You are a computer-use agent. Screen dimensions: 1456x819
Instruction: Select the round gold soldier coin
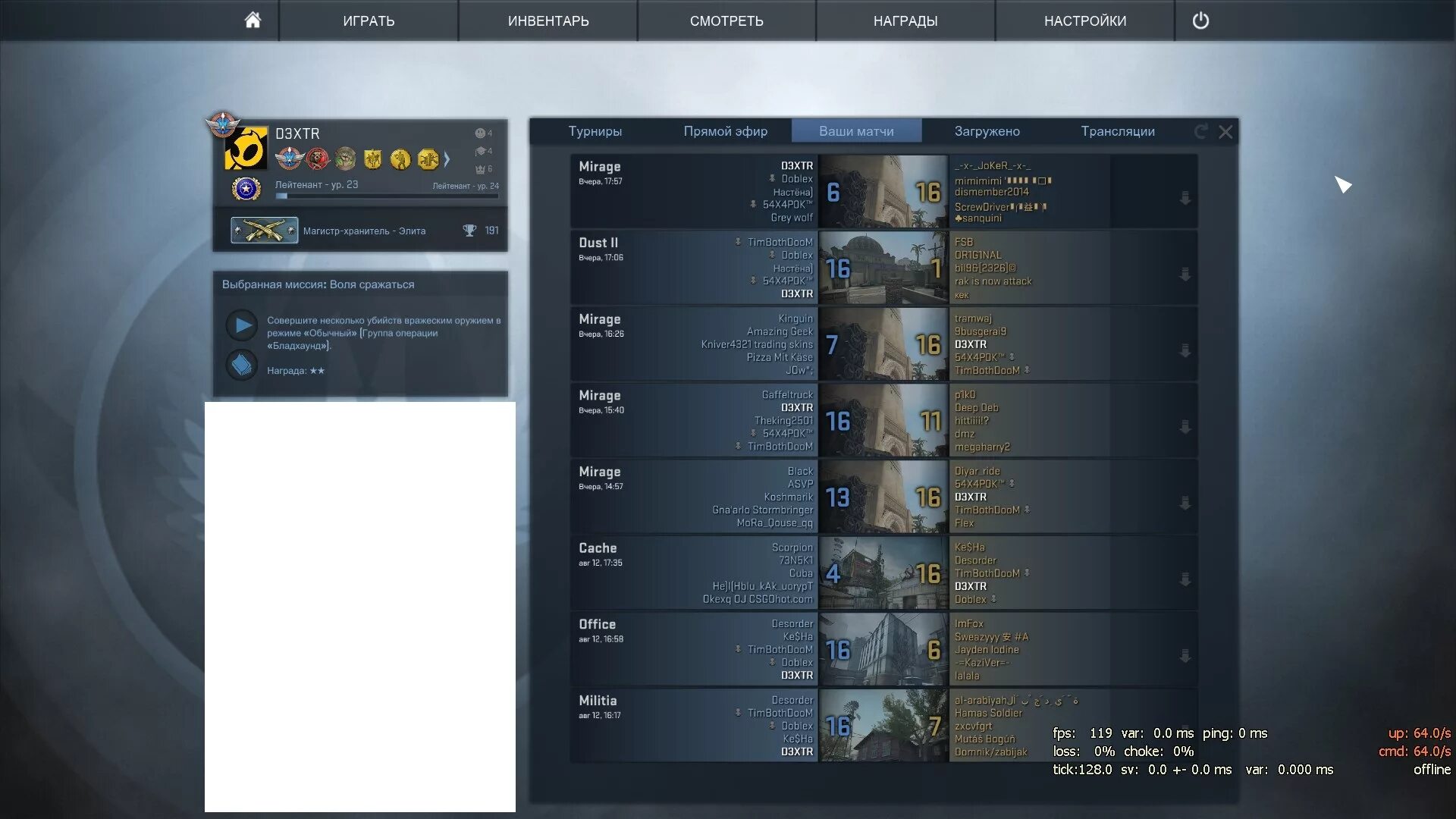coord(400,158)
